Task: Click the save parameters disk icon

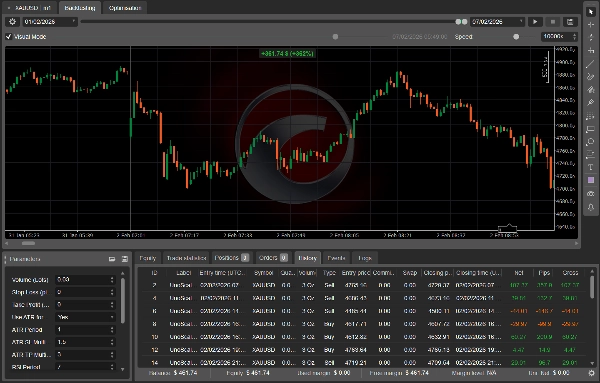Action: [125, 259]
